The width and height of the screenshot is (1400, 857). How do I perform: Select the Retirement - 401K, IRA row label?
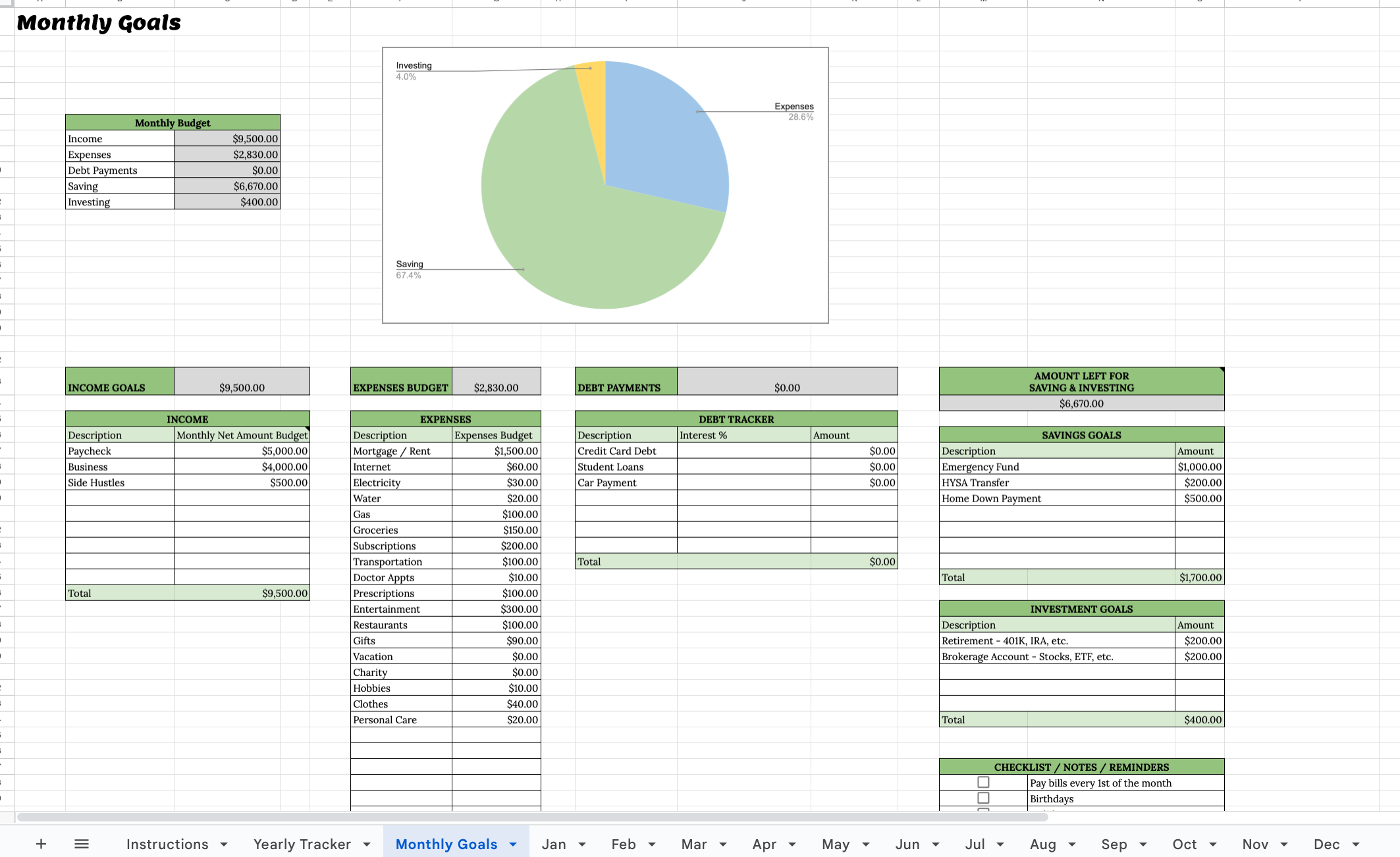[1057, 640]
